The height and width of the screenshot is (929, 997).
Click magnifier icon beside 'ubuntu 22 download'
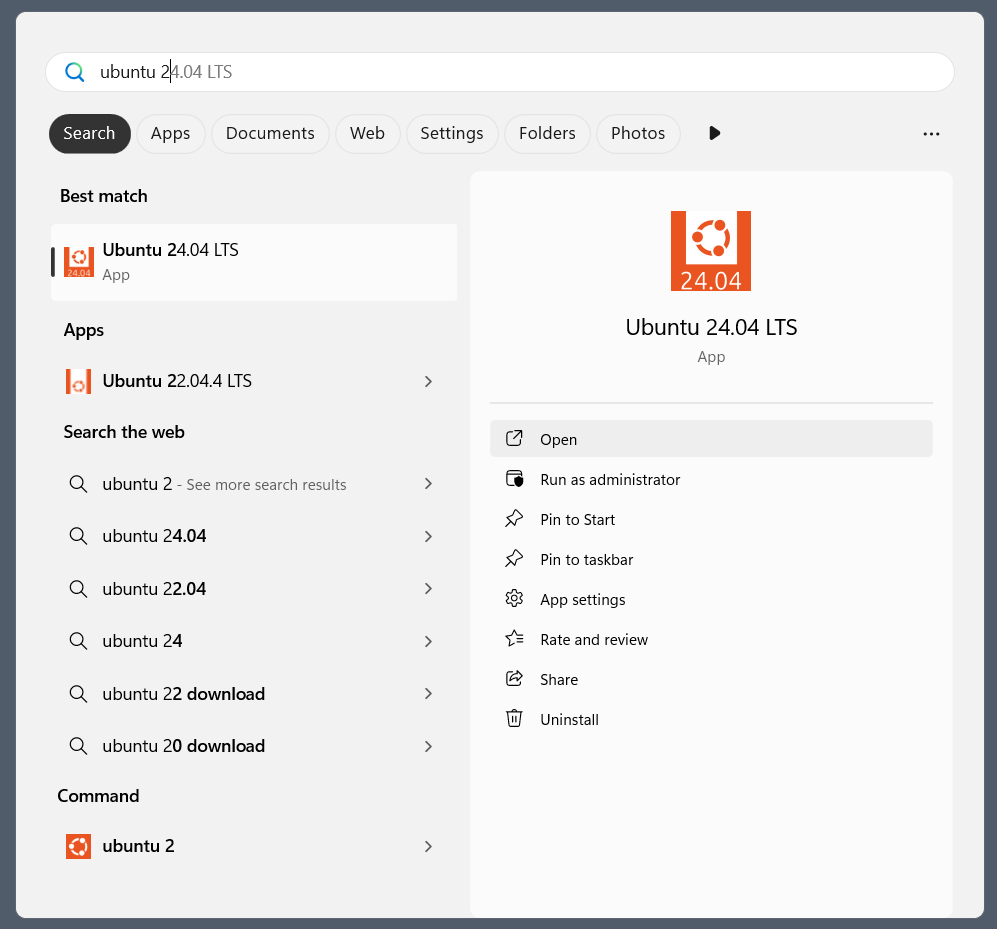coord(78,694)
